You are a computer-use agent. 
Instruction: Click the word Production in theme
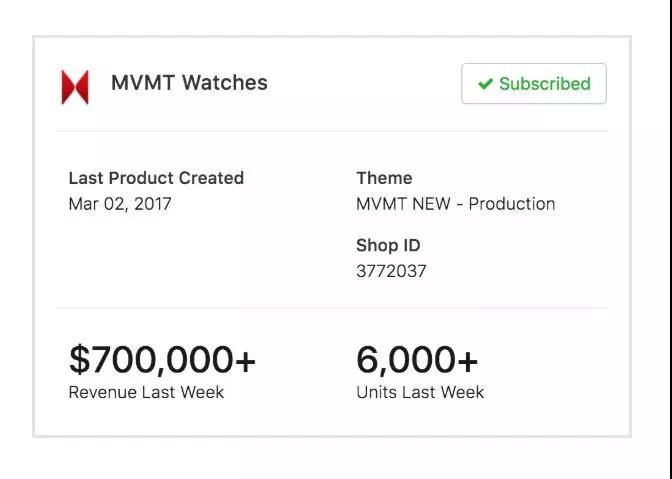[x=512, y=204]
